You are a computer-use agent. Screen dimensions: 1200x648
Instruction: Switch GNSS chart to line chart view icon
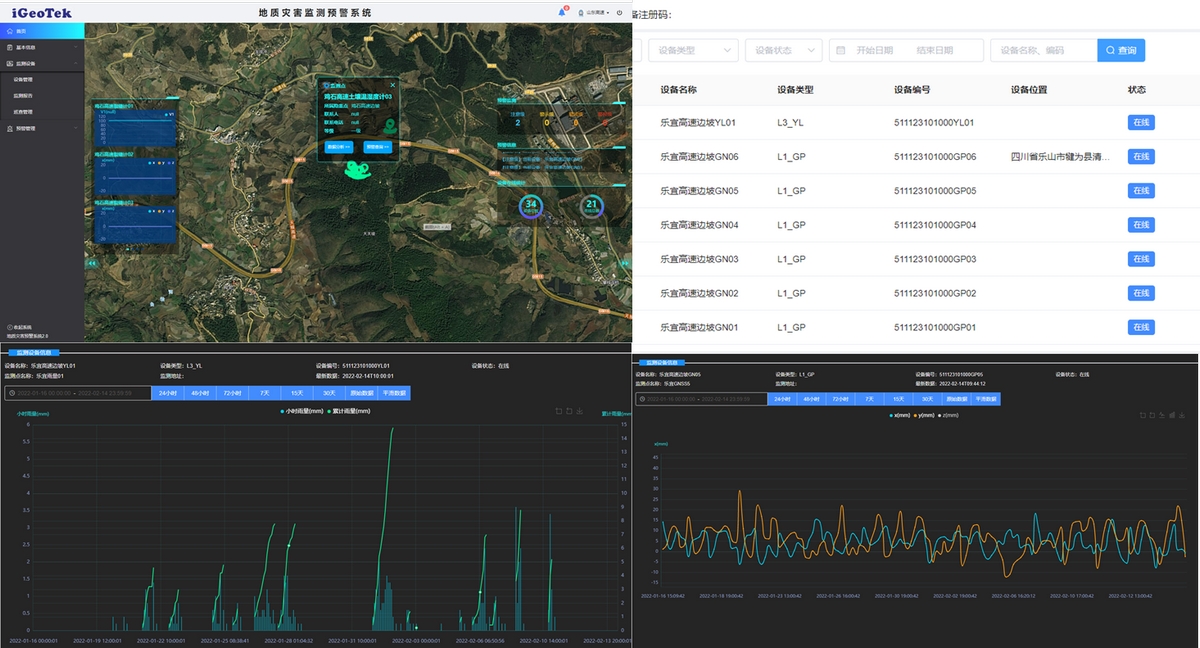[x=1161, y=415]
